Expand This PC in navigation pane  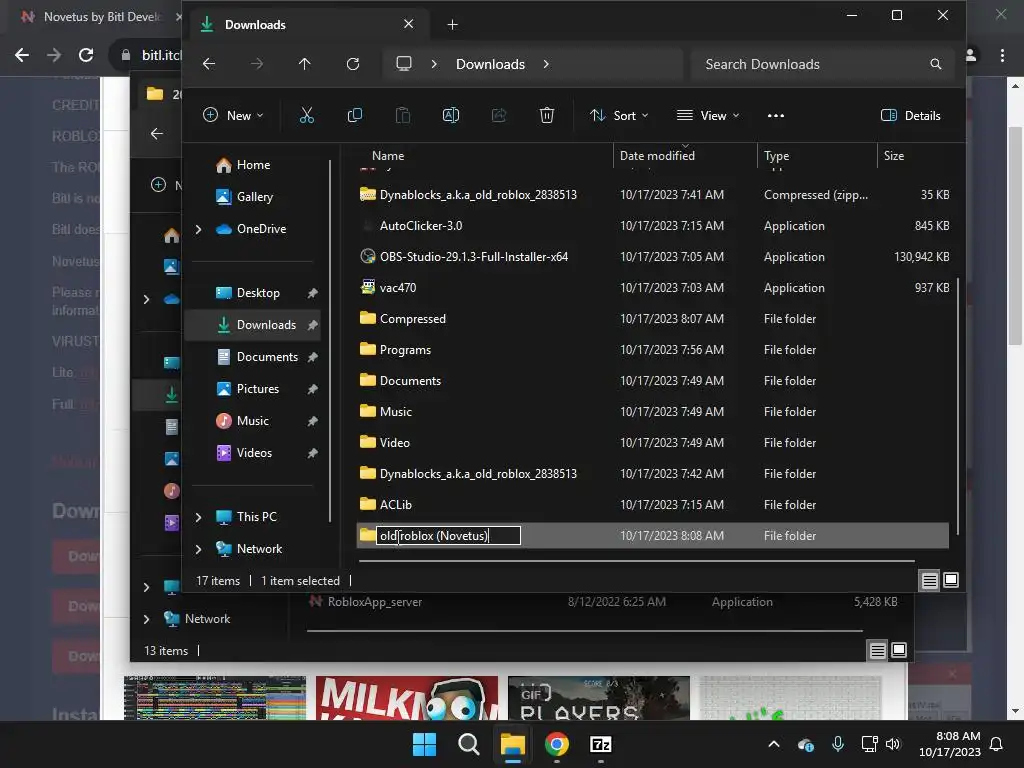pyautogui.click(x=199, y=517)
